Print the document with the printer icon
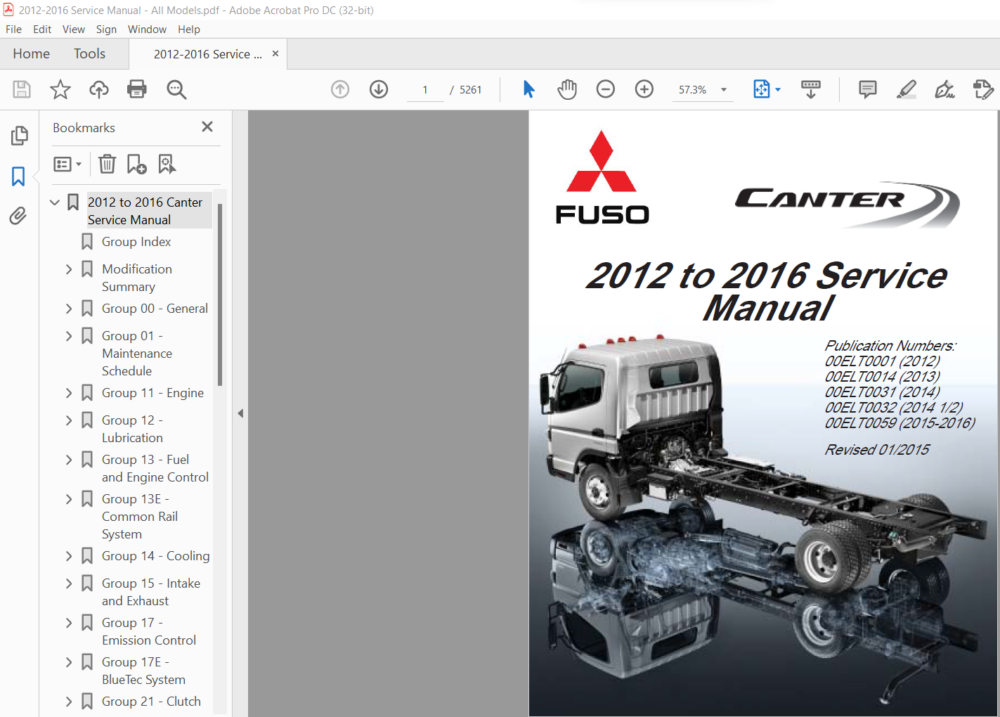Screen dimensions: 1000x717 [x=136, y=89]
